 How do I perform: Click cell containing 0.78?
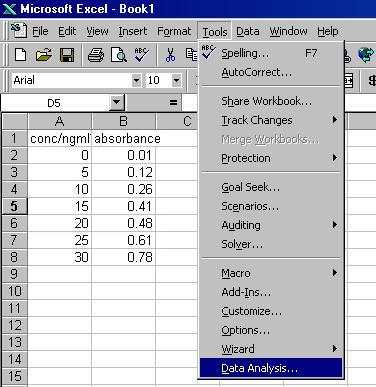(x=123, y=257)
